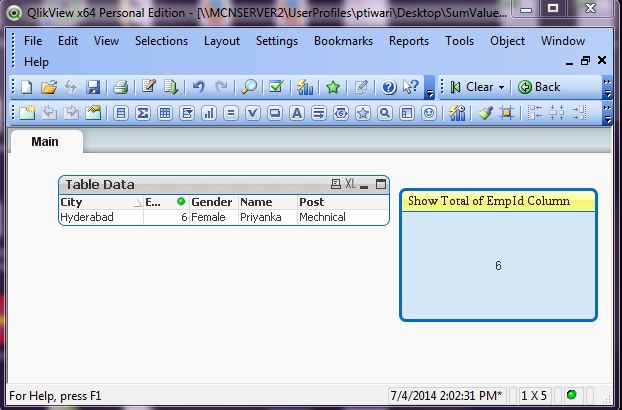Send Table Data to Excel (XL)

point(350,184)
